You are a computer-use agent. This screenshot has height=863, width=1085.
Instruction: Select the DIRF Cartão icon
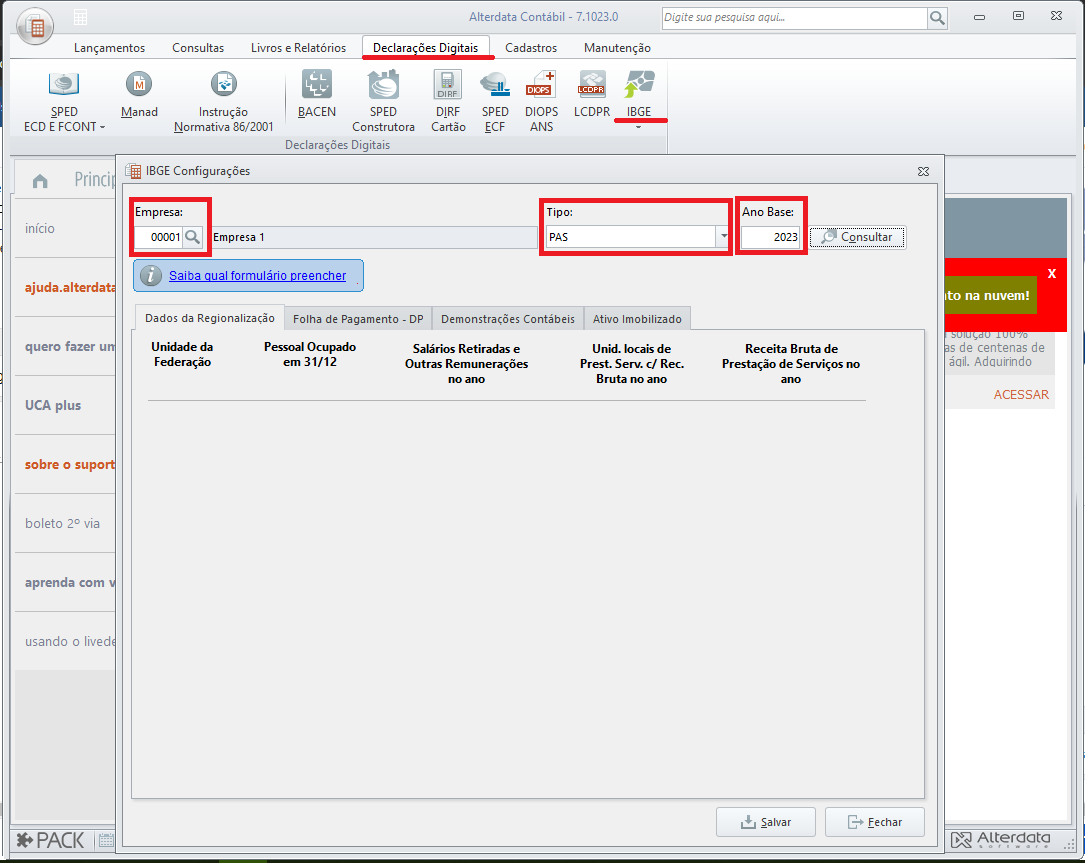(x=448, y=101)
